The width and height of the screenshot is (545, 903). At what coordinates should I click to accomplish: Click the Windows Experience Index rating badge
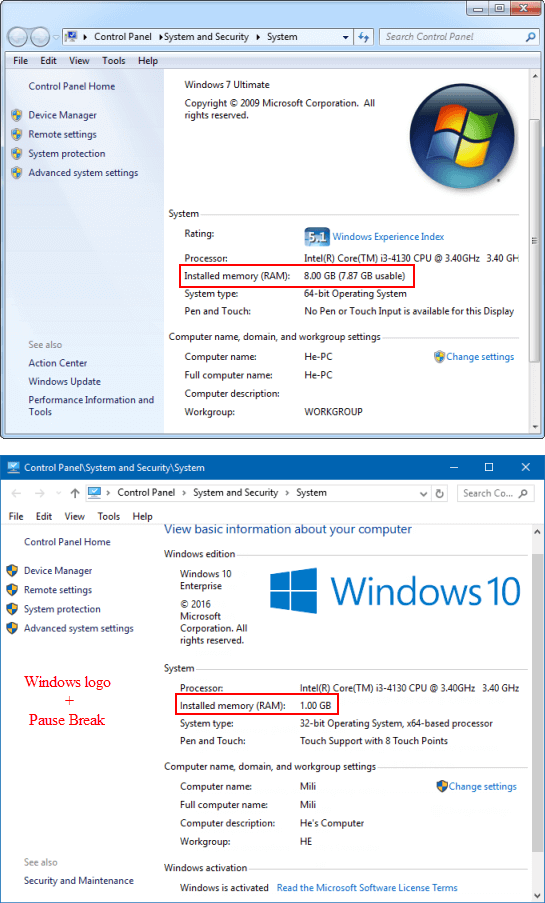(316, 236)
